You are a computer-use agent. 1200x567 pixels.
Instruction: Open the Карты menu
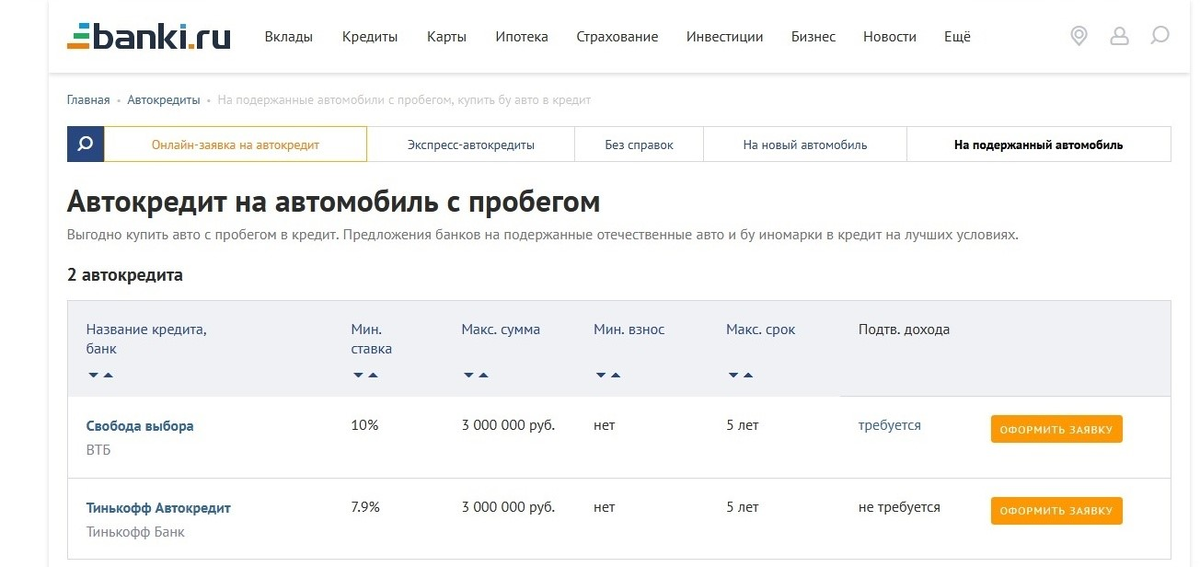tap(447, 37)
